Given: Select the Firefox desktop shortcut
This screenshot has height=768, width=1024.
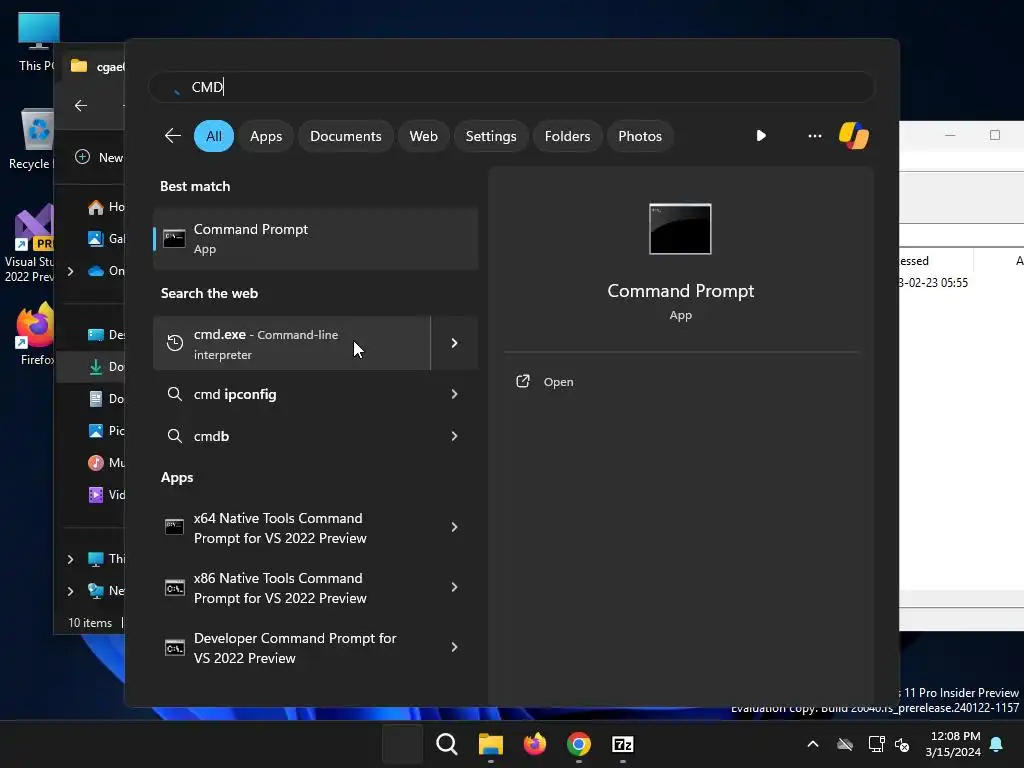Looking at the screenshot, I should click(34, 334).
